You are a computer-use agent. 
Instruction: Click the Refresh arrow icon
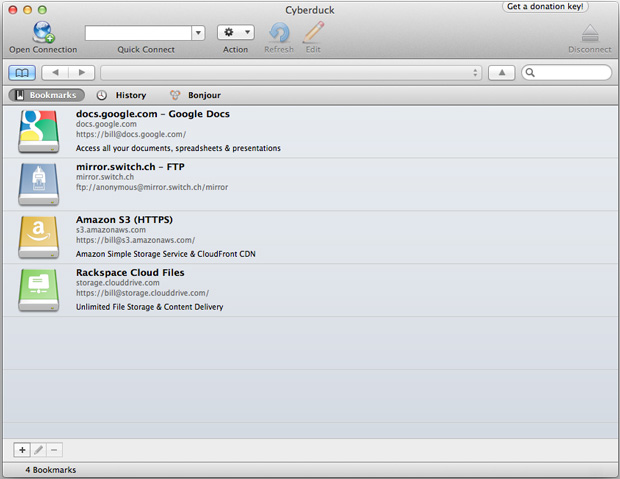pos(279,32)
